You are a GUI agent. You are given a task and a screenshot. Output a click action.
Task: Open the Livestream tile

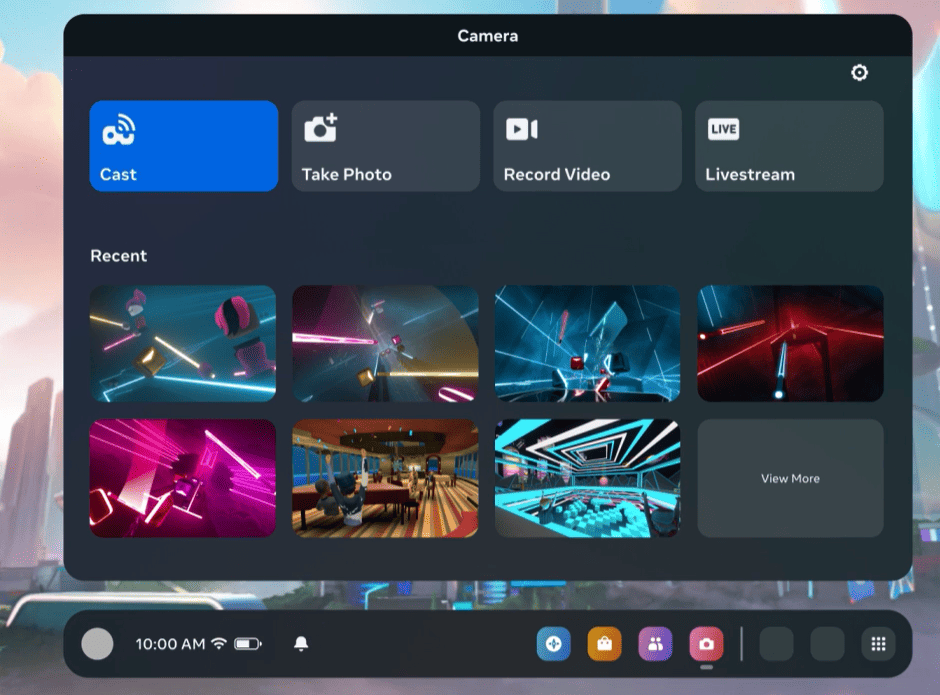click(789, 146)
